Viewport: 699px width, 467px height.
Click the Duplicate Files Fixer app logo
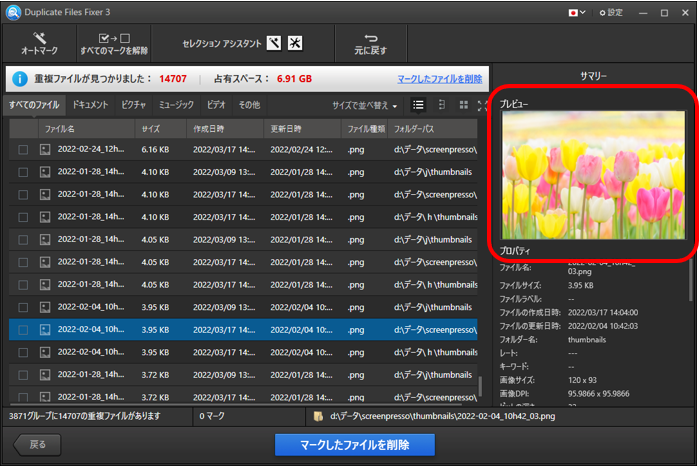coord(13,12)
